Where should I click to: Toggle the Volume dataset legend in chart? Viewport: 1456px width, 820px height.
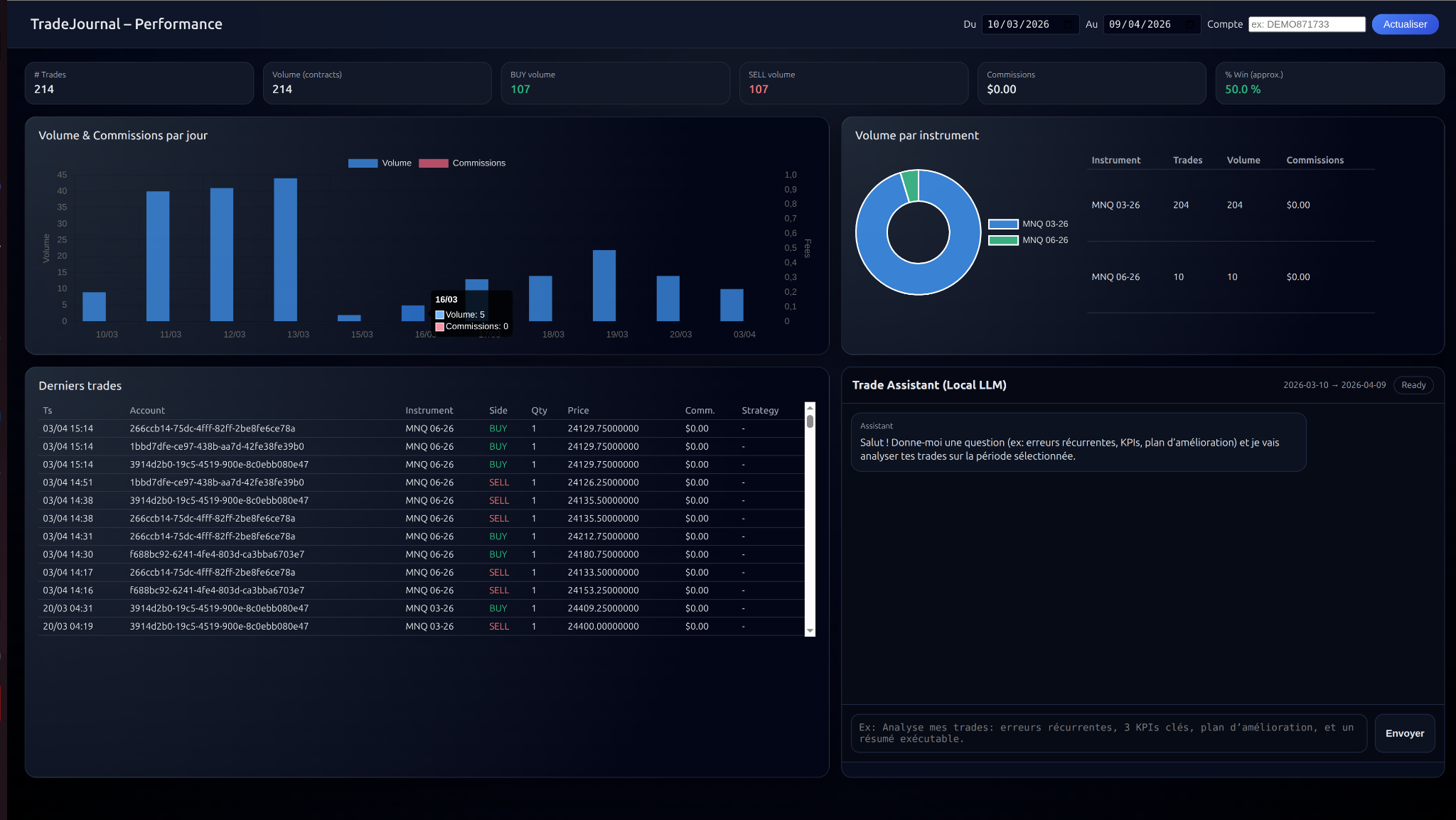pyautogui.click(x=380, y=163)
